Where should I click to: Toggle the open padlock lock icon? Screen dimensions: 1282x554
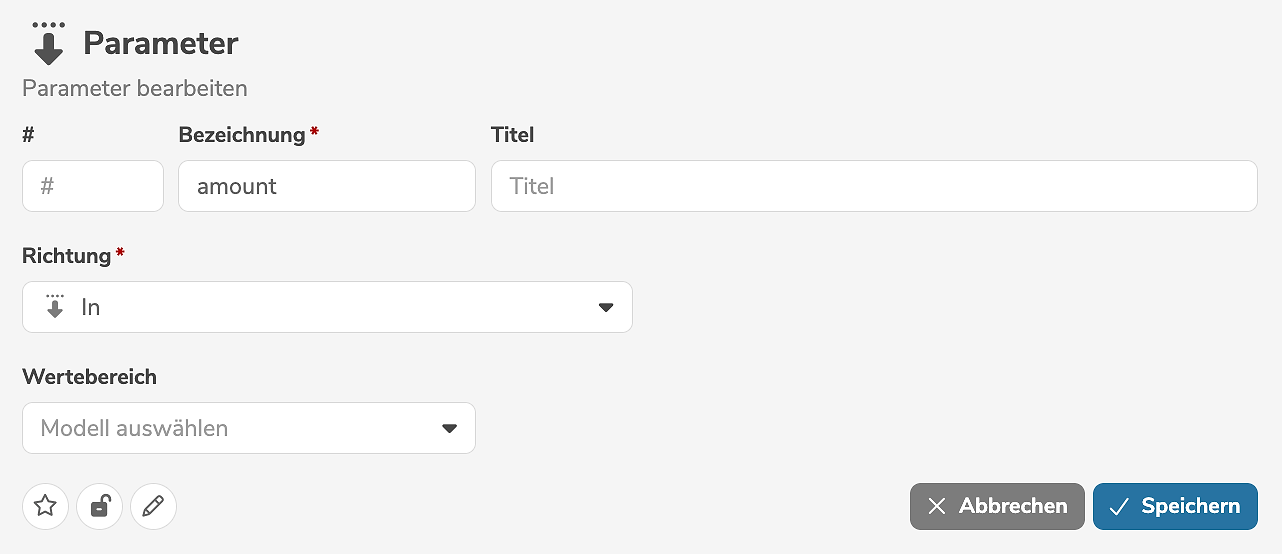[100, 506]
